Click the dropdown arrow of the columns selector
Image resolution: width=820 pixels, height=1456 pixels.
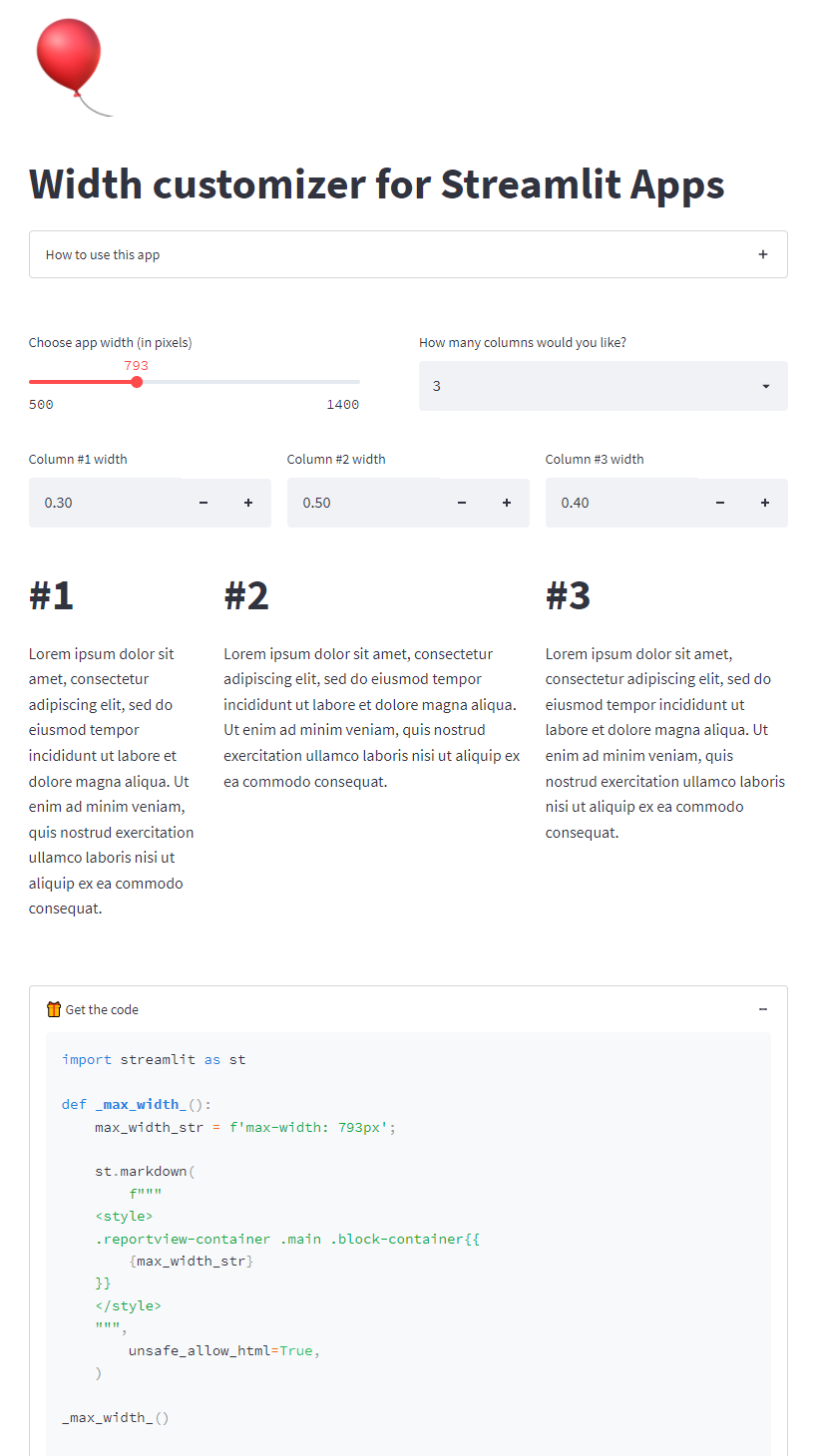(x=766, y=386)
